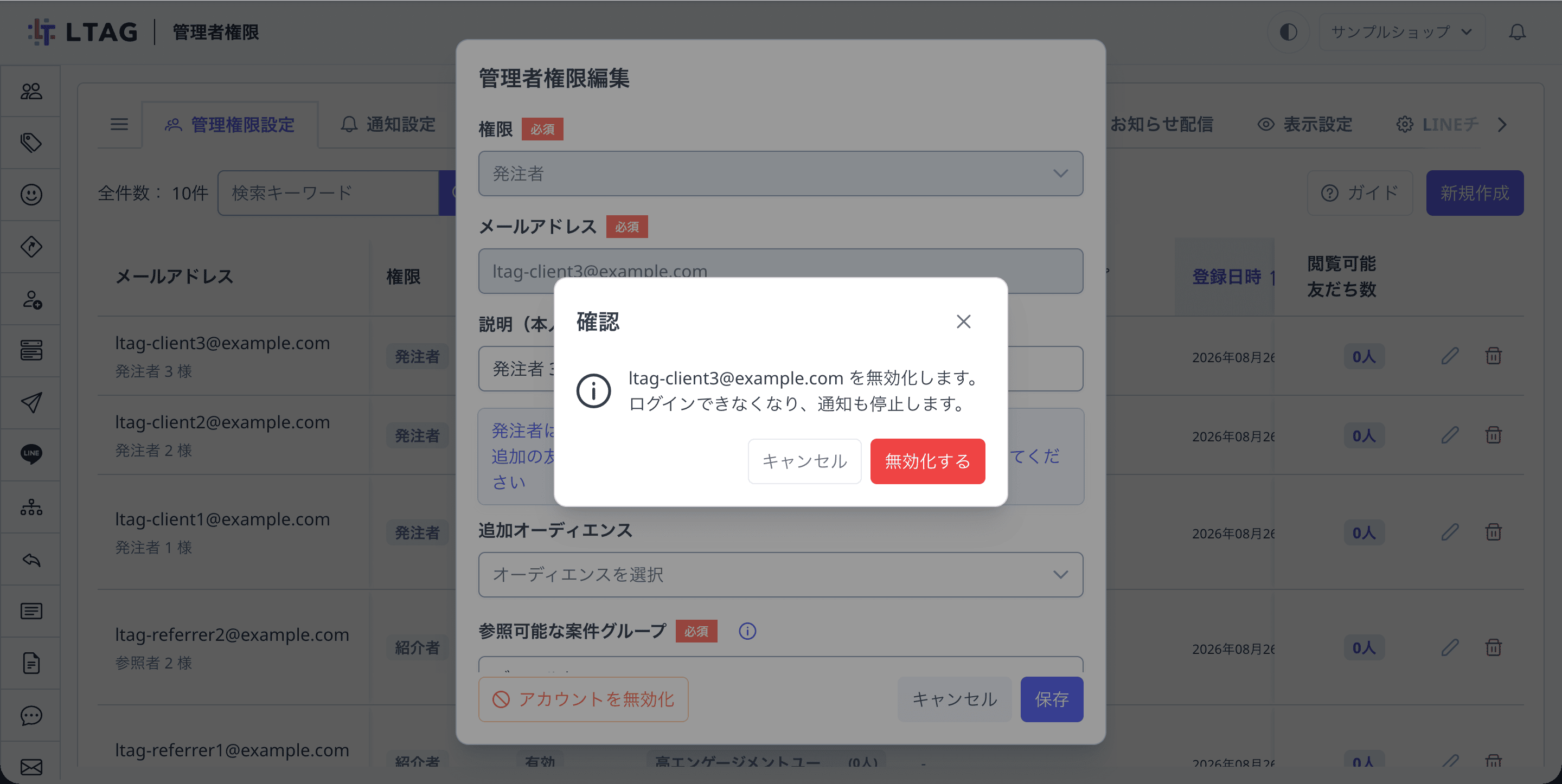Toggle the dark/light theme icon
The width and height of the screenshot is (1562, 784).
pyautogui.click(x=1289, y=32)
